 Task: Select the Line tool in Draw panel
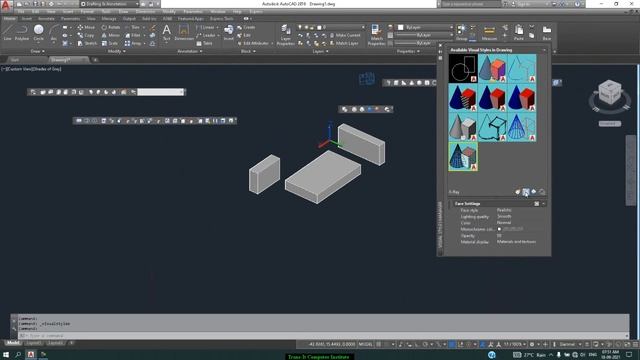[x=7, y=32]
